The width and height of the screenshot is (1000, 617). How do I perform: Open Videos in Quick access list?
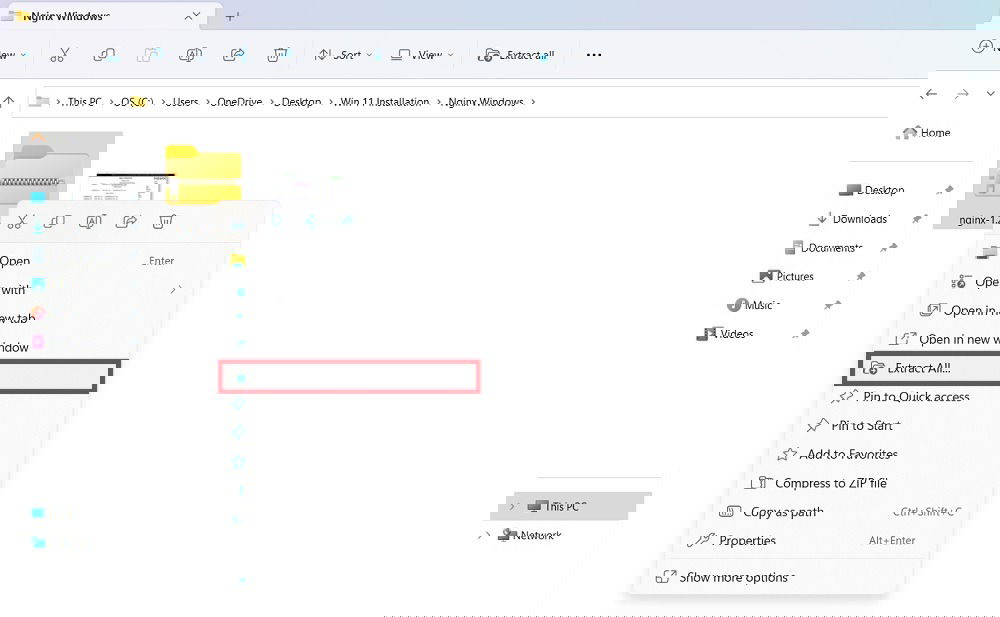[x=726, y=334]
